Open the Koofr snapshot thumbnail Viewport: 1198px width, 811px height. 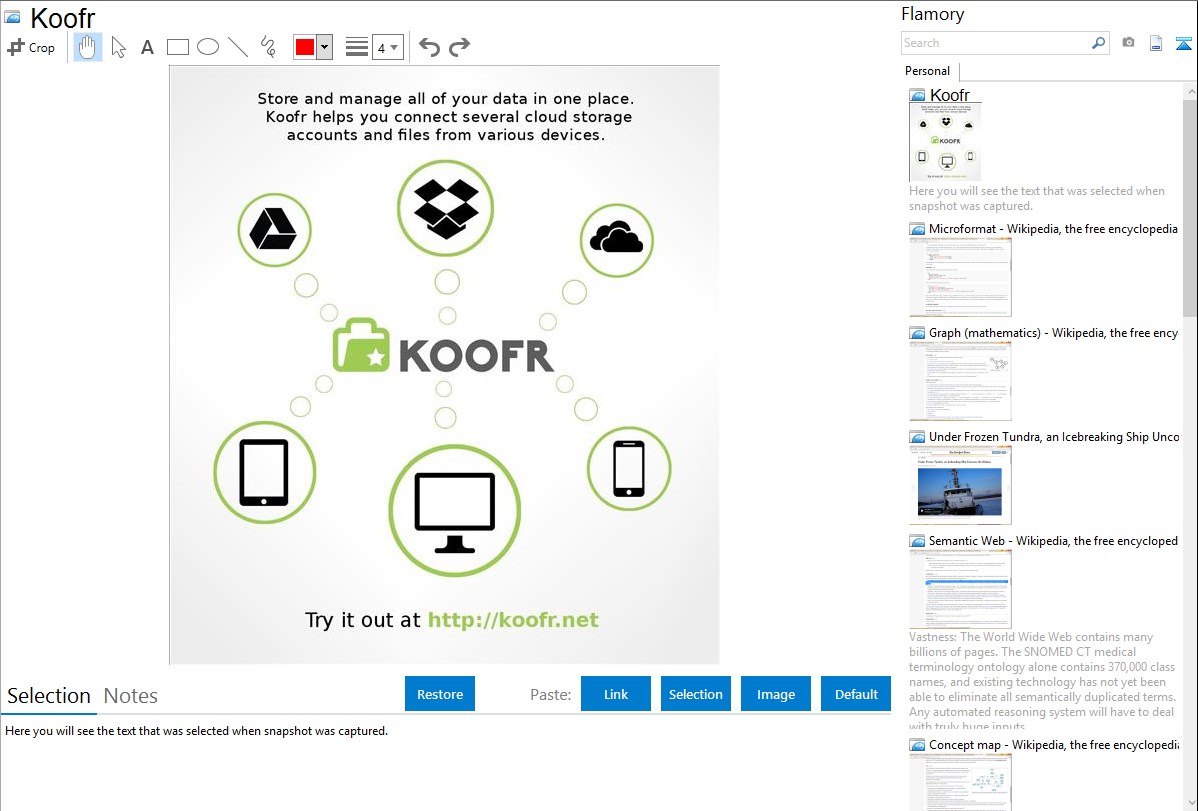click(945, 142)
